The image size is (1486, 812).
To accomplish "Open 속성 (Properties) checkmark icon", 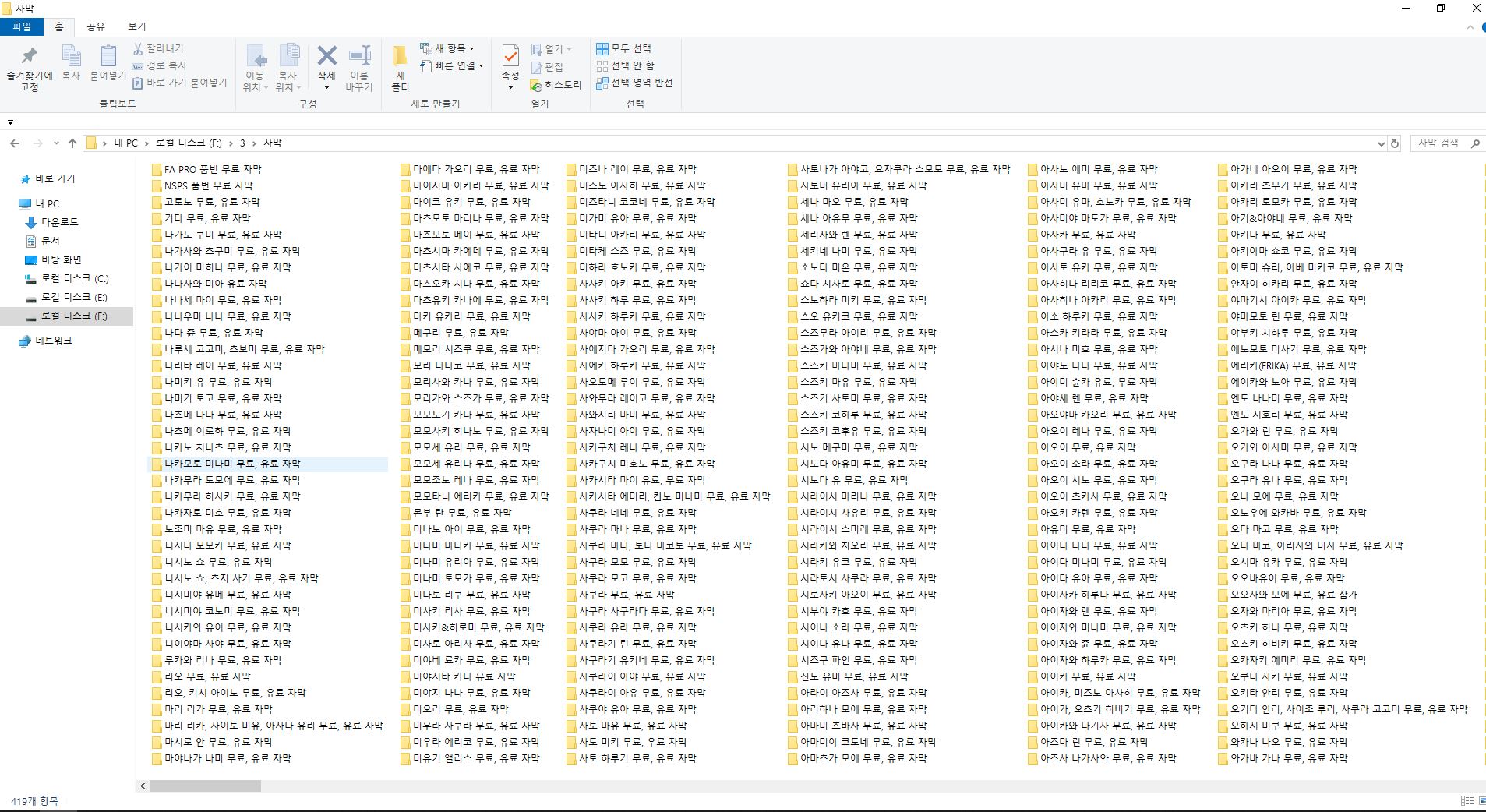I will (510, 56).
